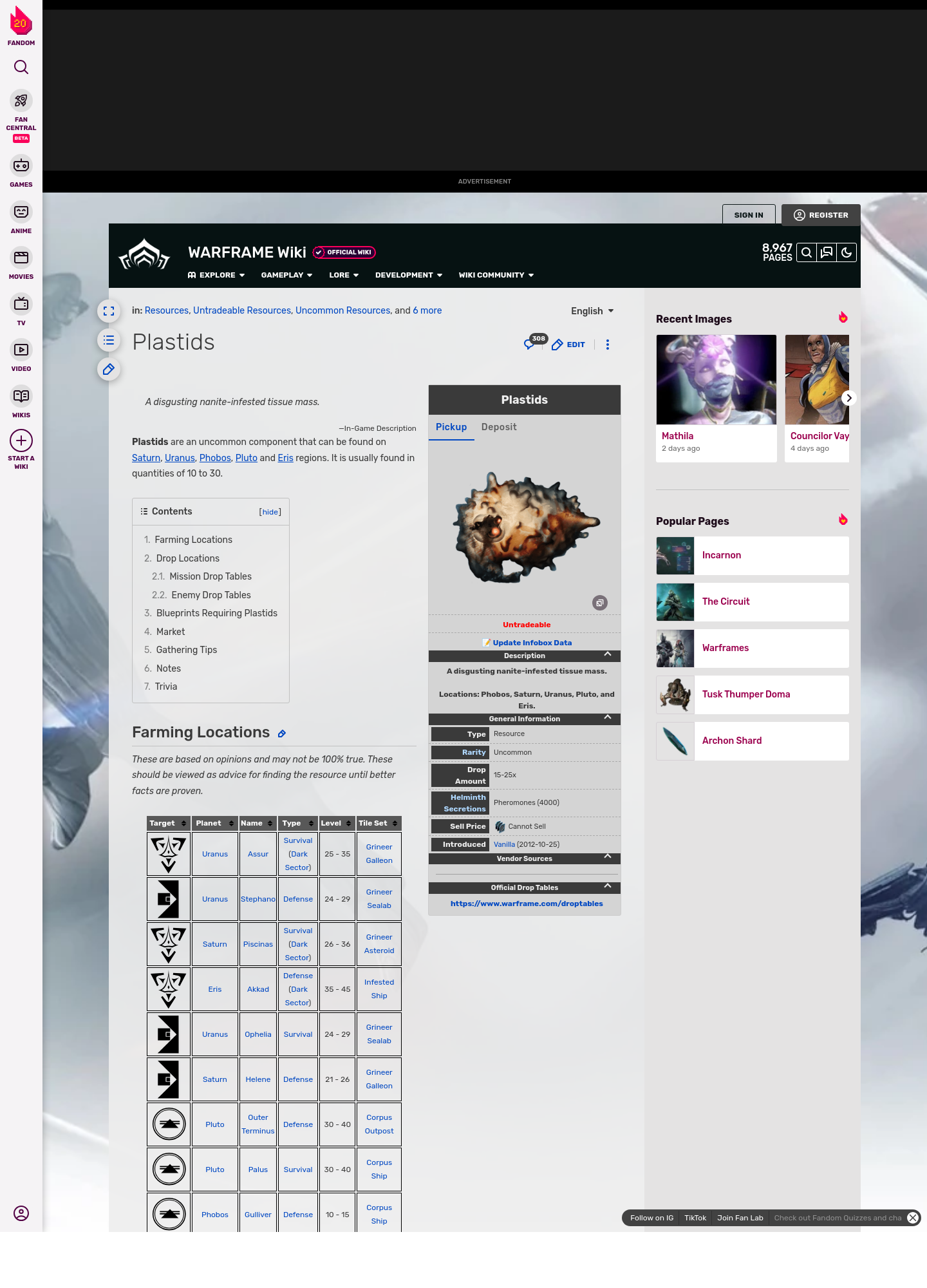This screenshot has height=1288, width=927.
Task: Open the Explore dropdown menu
Action: click(216, 275)
